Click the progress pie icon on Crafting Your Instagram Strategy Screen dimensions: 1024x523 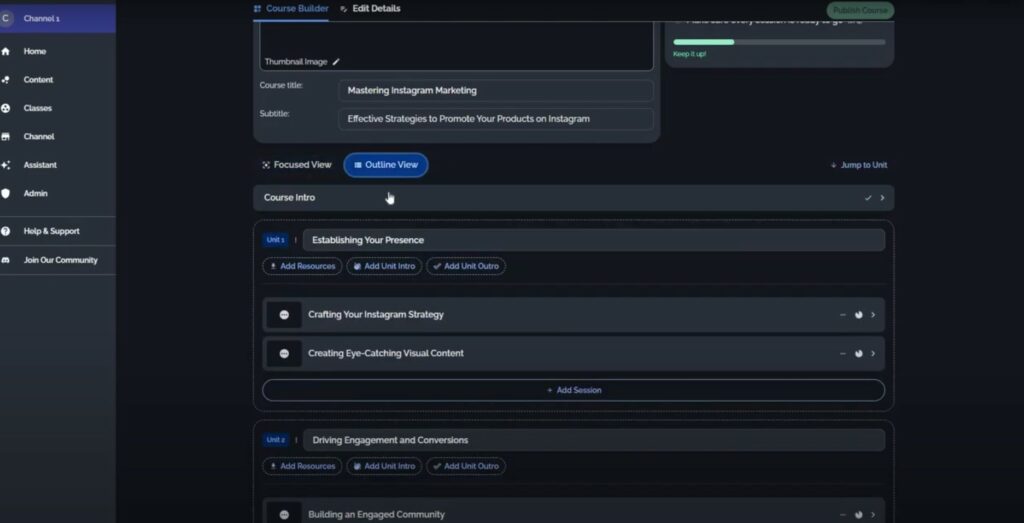(859, 315)
